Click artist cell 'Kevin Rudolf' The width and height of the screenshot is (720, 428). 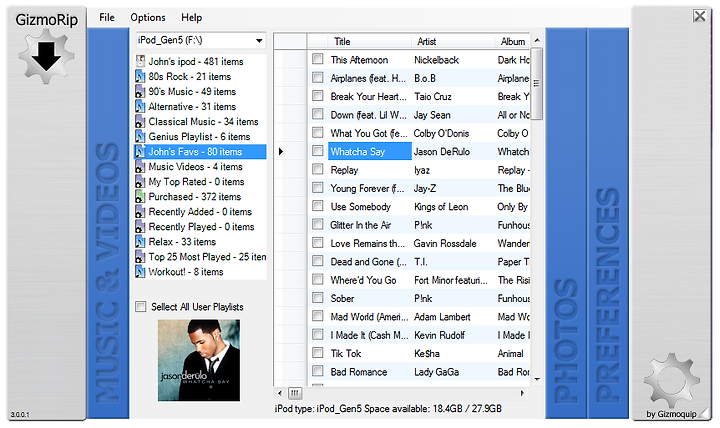point(439,335)
